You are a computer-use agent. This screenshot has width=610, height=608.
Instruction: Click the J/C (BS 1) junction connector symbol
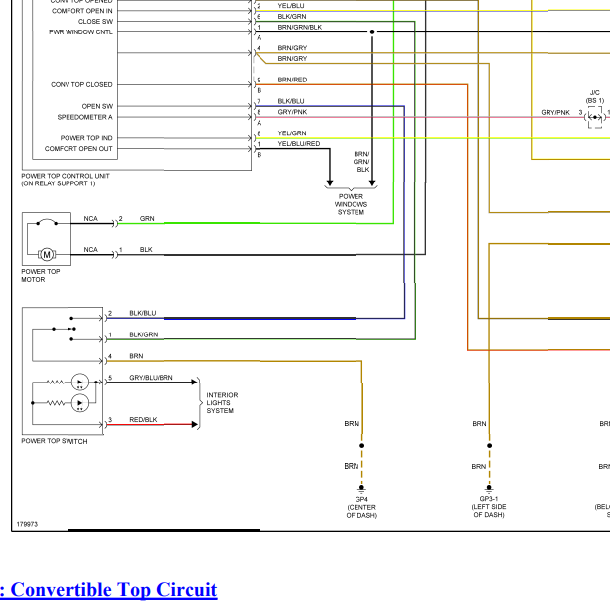click(595, 117)
